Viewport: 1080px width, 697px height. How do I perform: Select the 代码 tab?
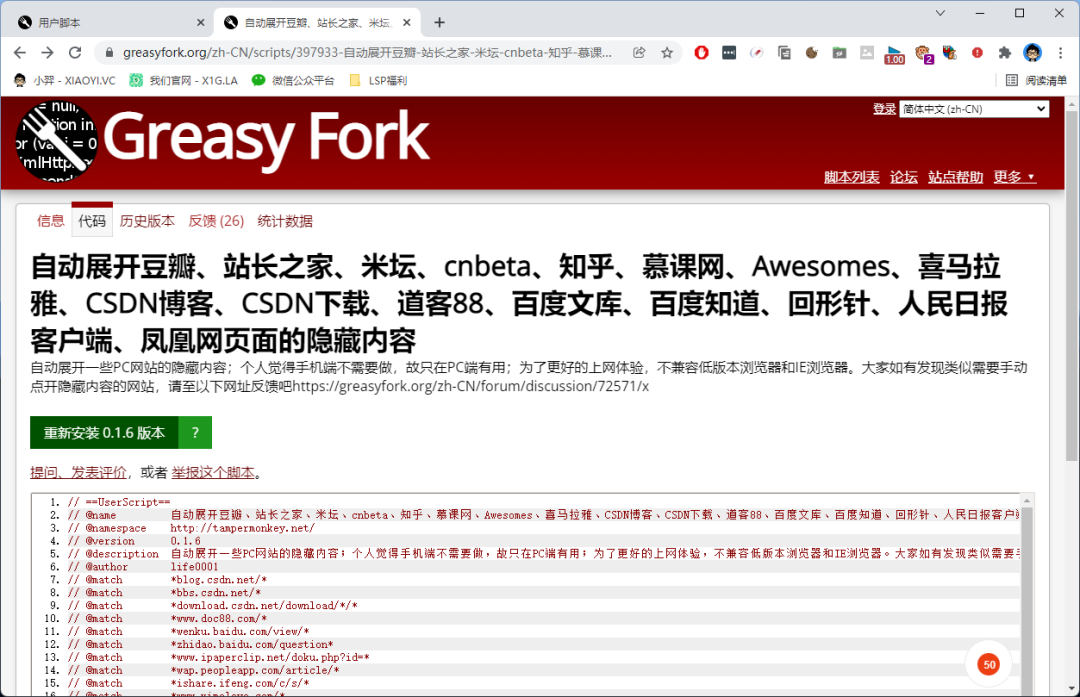pyautogui.click(x=92, y=220)
